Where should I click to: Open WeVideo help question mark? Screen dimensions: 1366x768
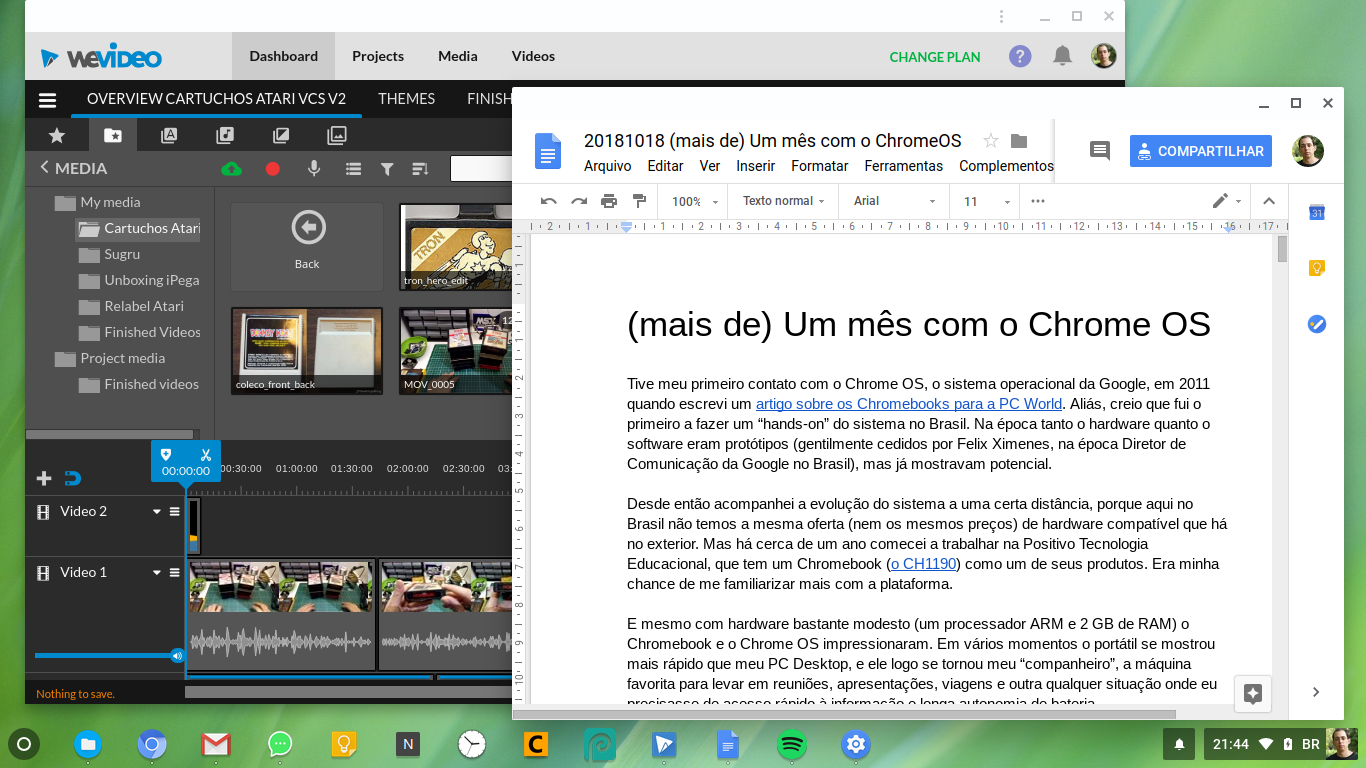(1020, 56)
